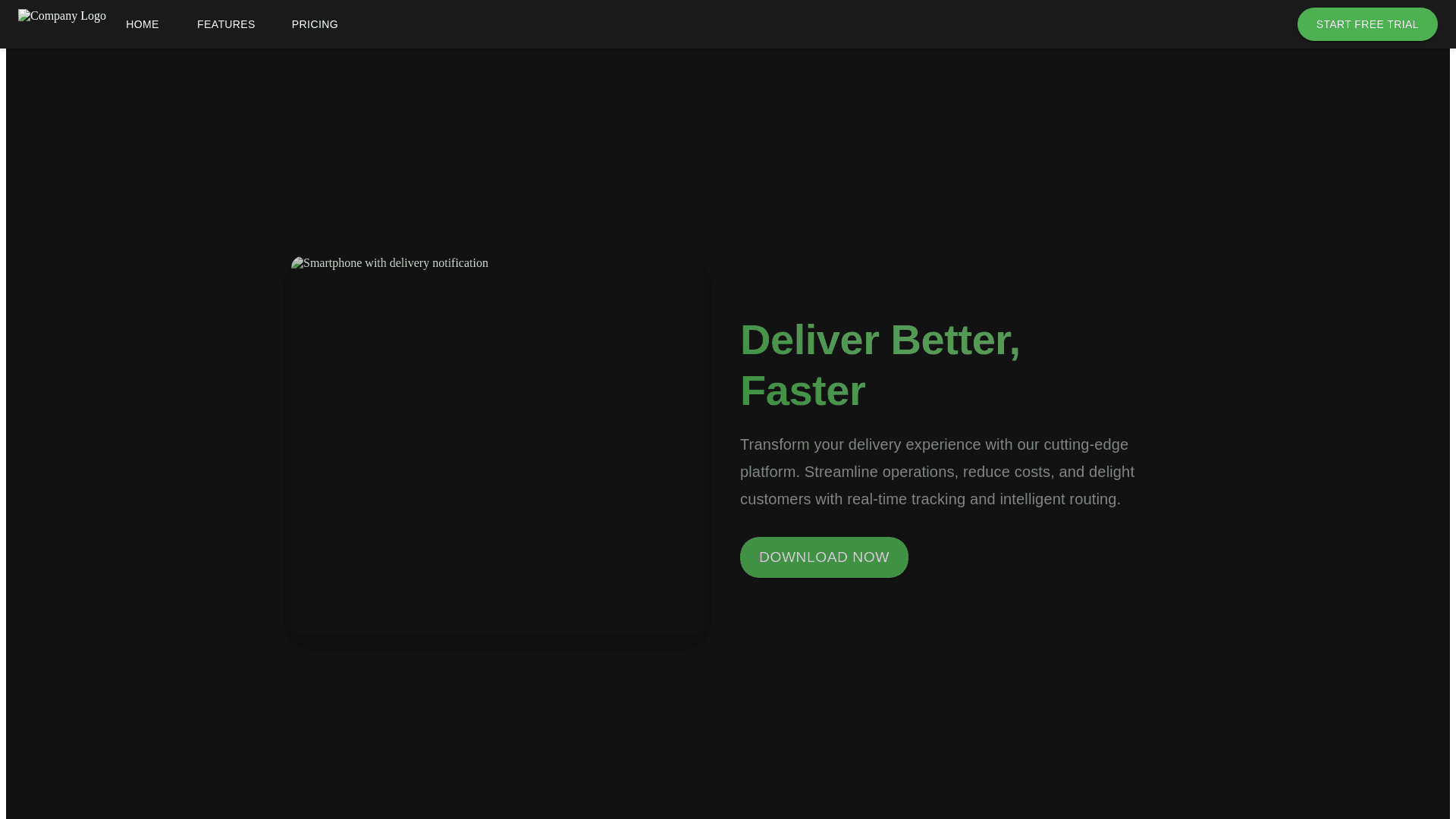Screen dimensions: 1456x819
Task: Click the 'Company Logo' alt text
Action: tap(68, 16)
